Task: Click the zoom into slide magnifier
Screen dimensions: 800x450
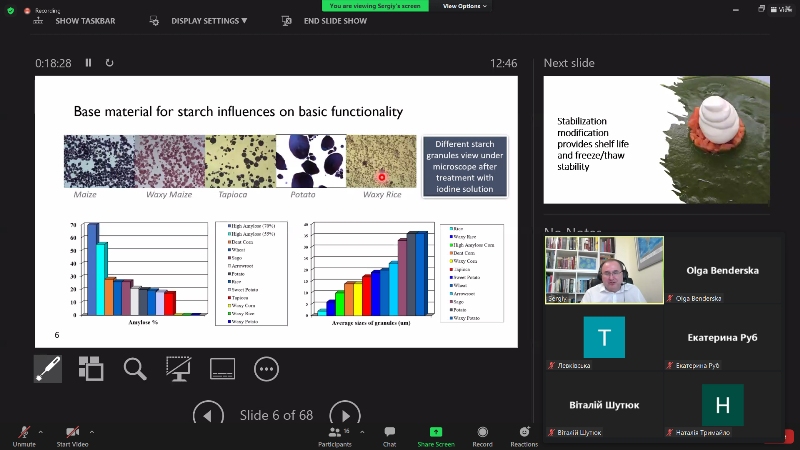Action: pos(135,368)
